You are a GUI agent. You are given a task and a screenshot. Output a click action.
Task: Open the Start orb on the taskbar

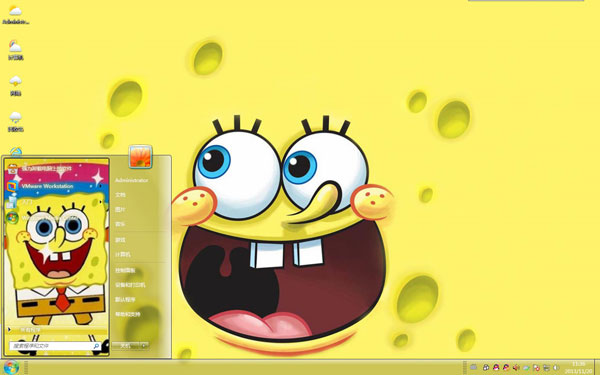(11, 367)
